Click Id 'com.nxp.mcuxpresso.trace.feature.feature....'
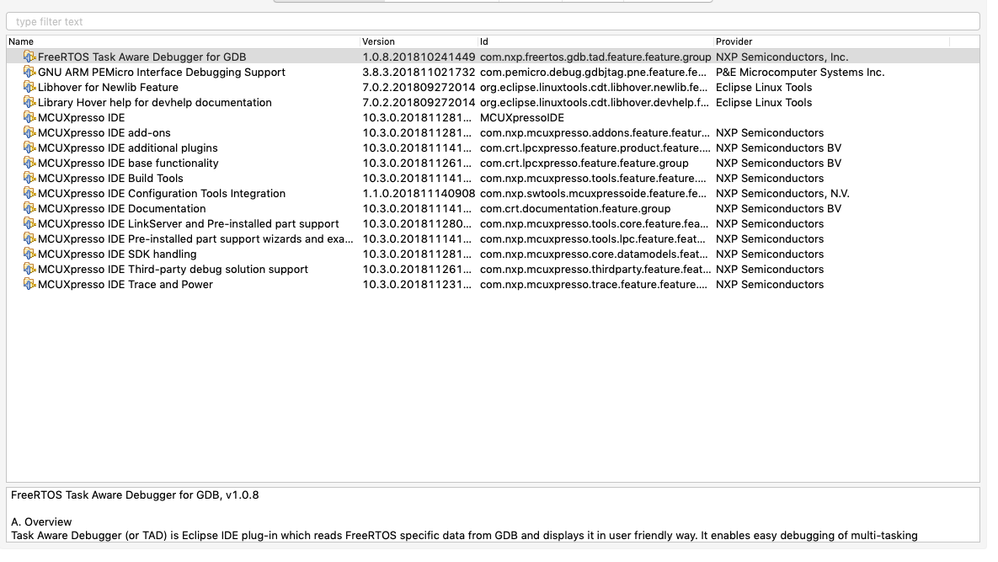998x562 pixels. tap(594, 285)
